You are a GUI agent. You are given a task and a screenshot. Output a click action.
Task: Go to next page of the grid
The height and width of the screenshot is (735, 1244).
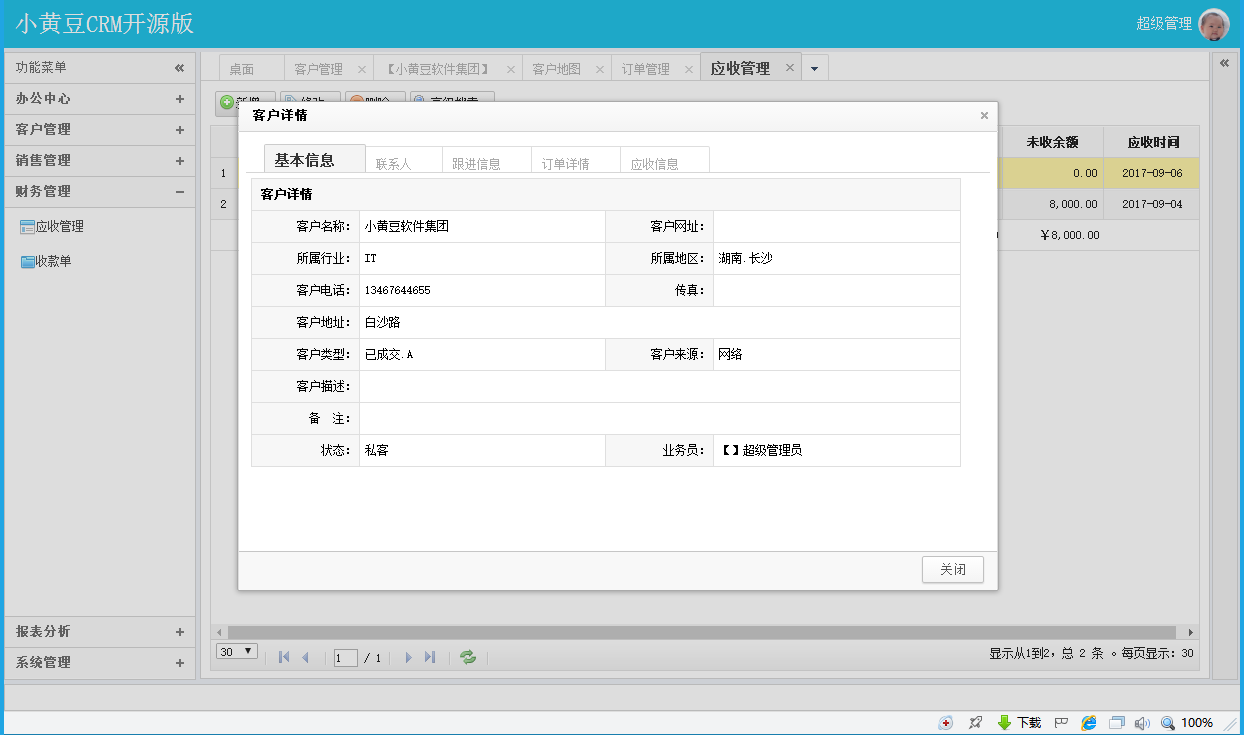coord(408,657)
